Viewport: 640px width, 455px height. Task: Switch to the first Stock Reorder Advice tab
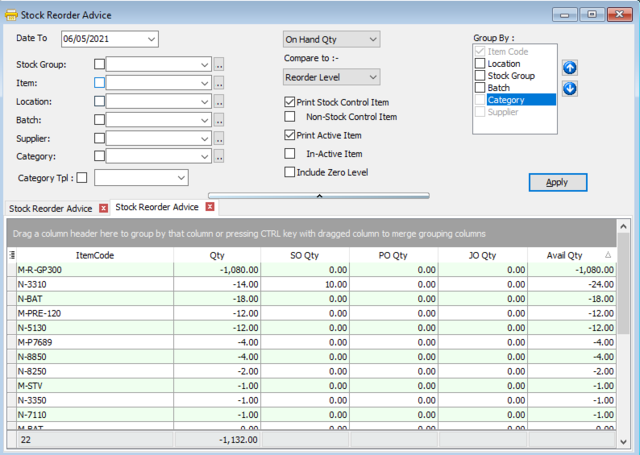51,208
